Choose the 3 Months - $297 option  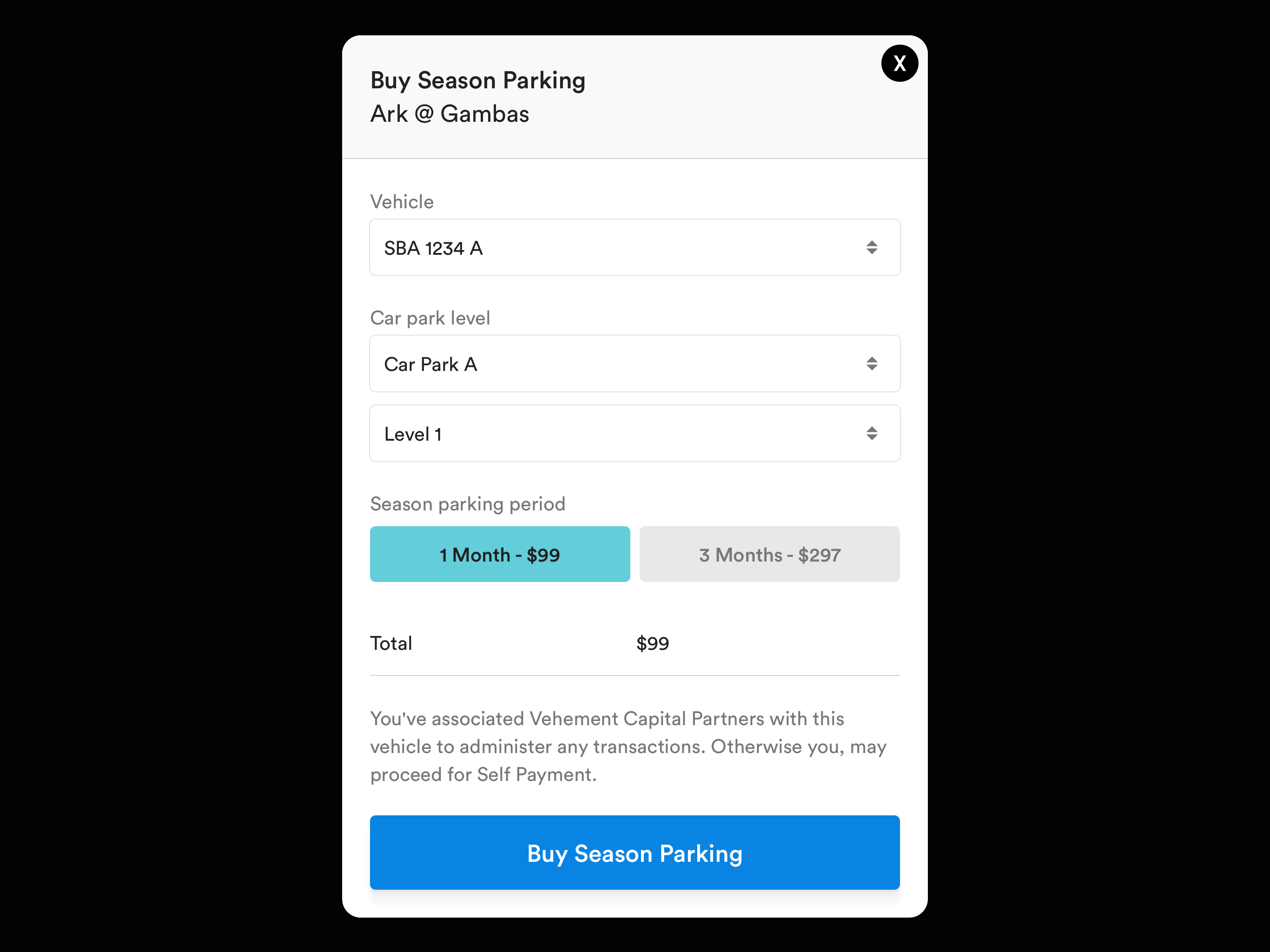coord(769,554)
